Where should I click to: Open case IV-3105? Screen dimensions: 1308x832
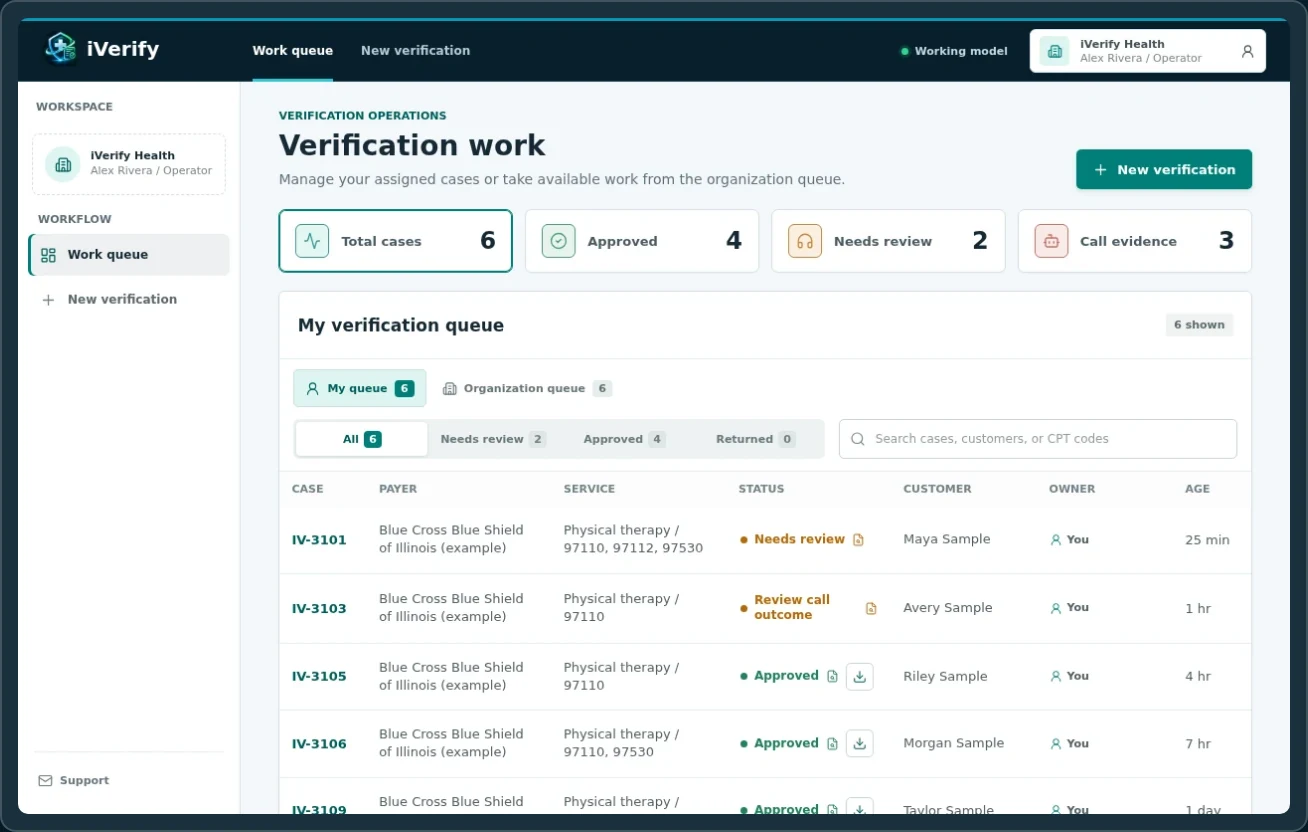[x=319, y=676]
